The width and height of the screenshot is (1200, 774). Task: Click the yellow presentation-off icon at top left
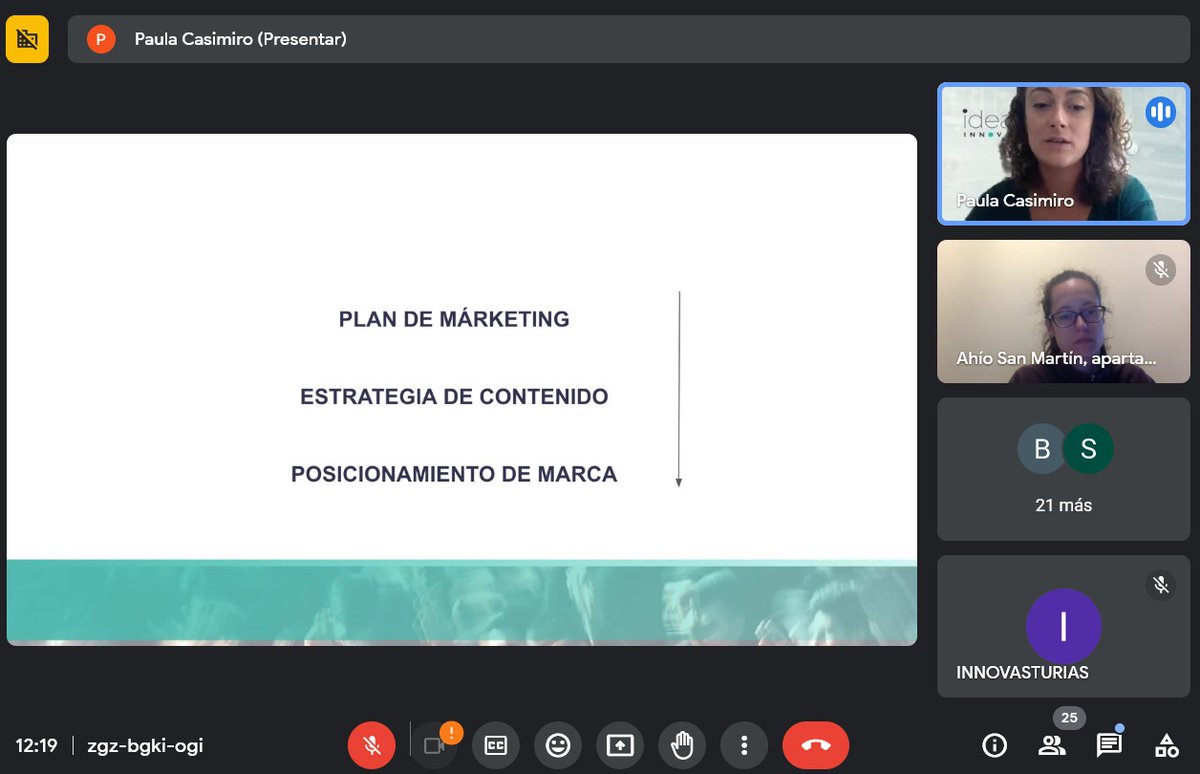pyautogui.click(x=27, y=40)
